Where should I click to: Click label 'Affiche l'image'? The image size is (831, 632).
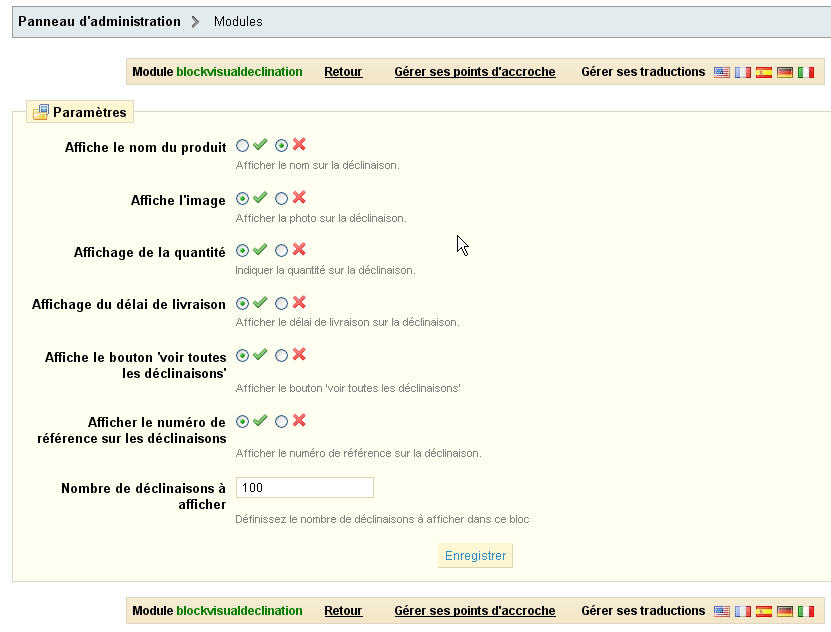(x=178, y=200)
